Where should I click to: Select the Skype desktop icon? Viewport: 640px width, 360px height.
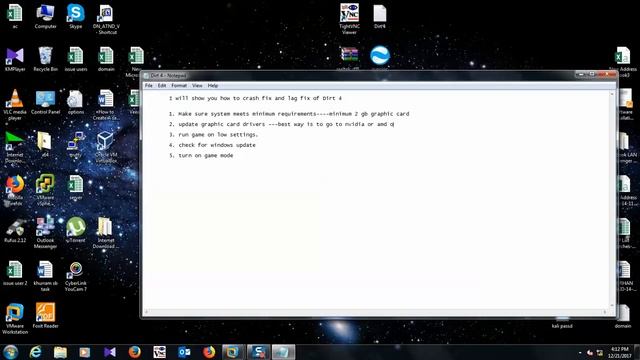click(x=76, y=16)
